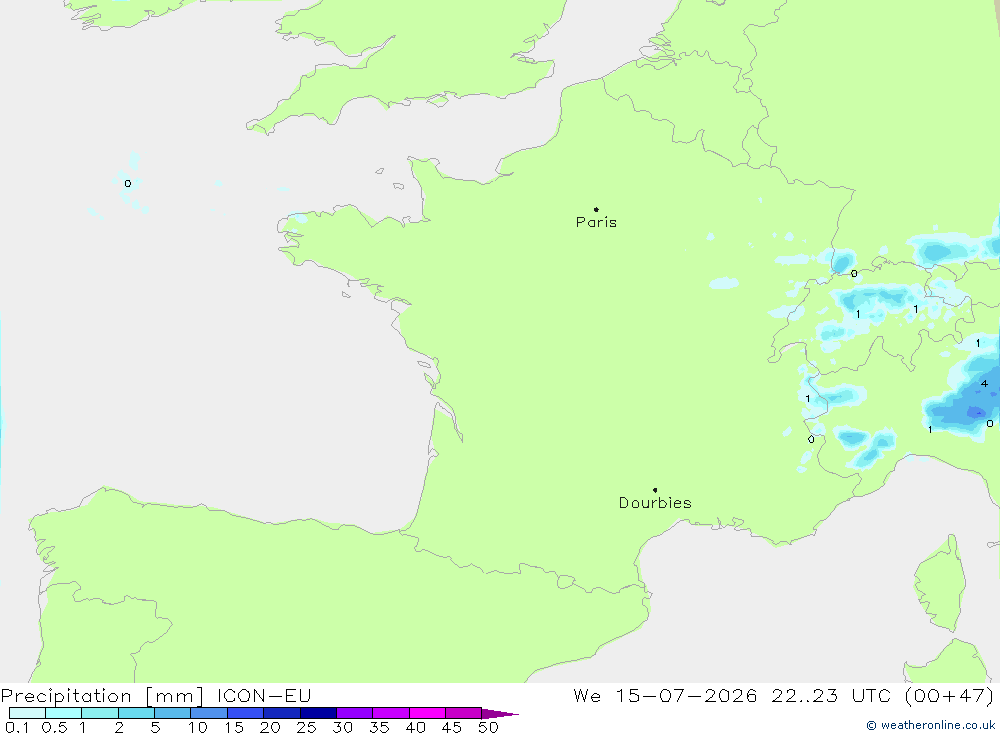The width and height of the screenshot is (1000, 733).
Task: Select the 10–15 mm legend color swatch
Action: click(x=209, y=713)
